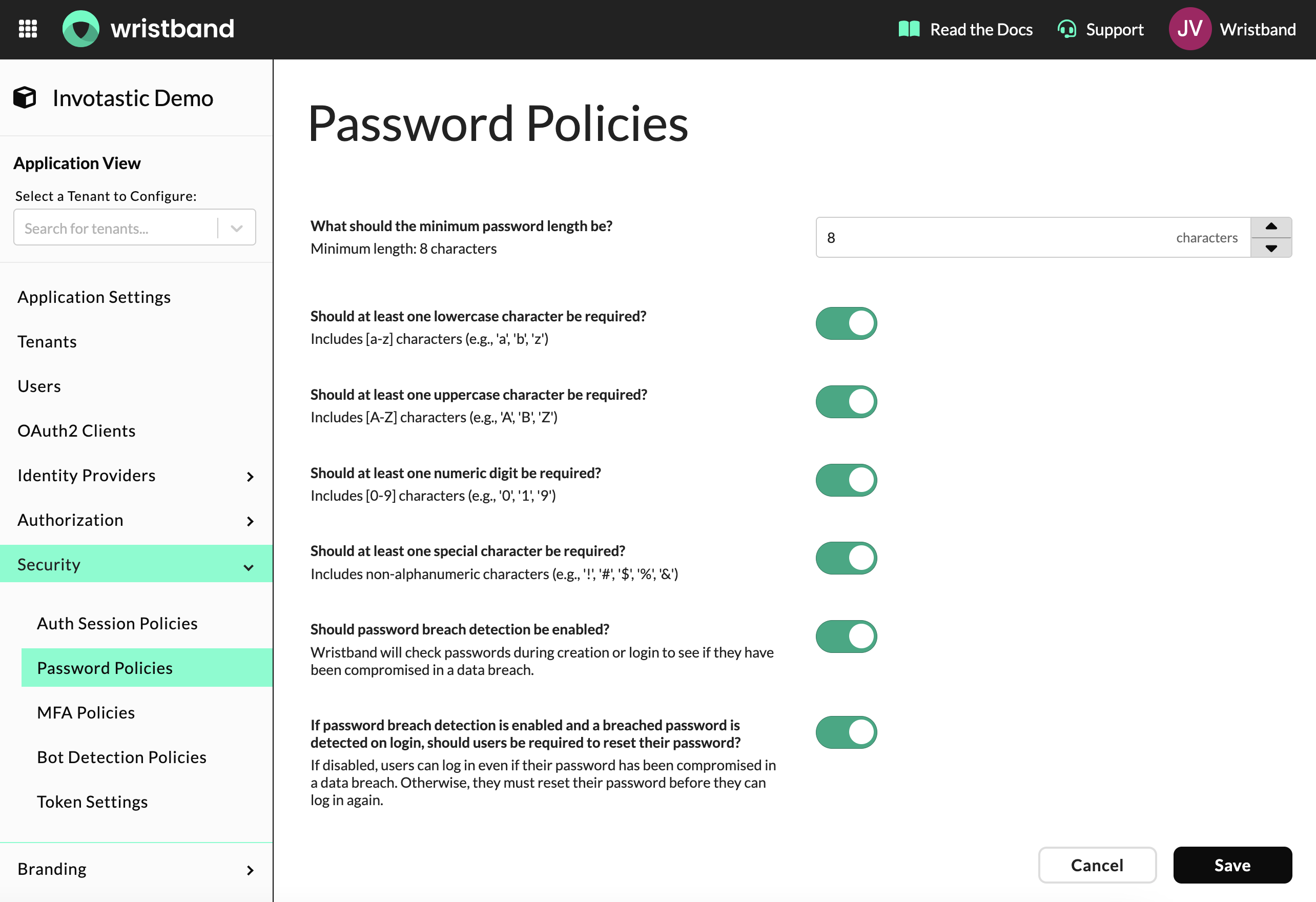Click the Wristband shield logo
Screen dimensions: 1316x902
(80, 29)
